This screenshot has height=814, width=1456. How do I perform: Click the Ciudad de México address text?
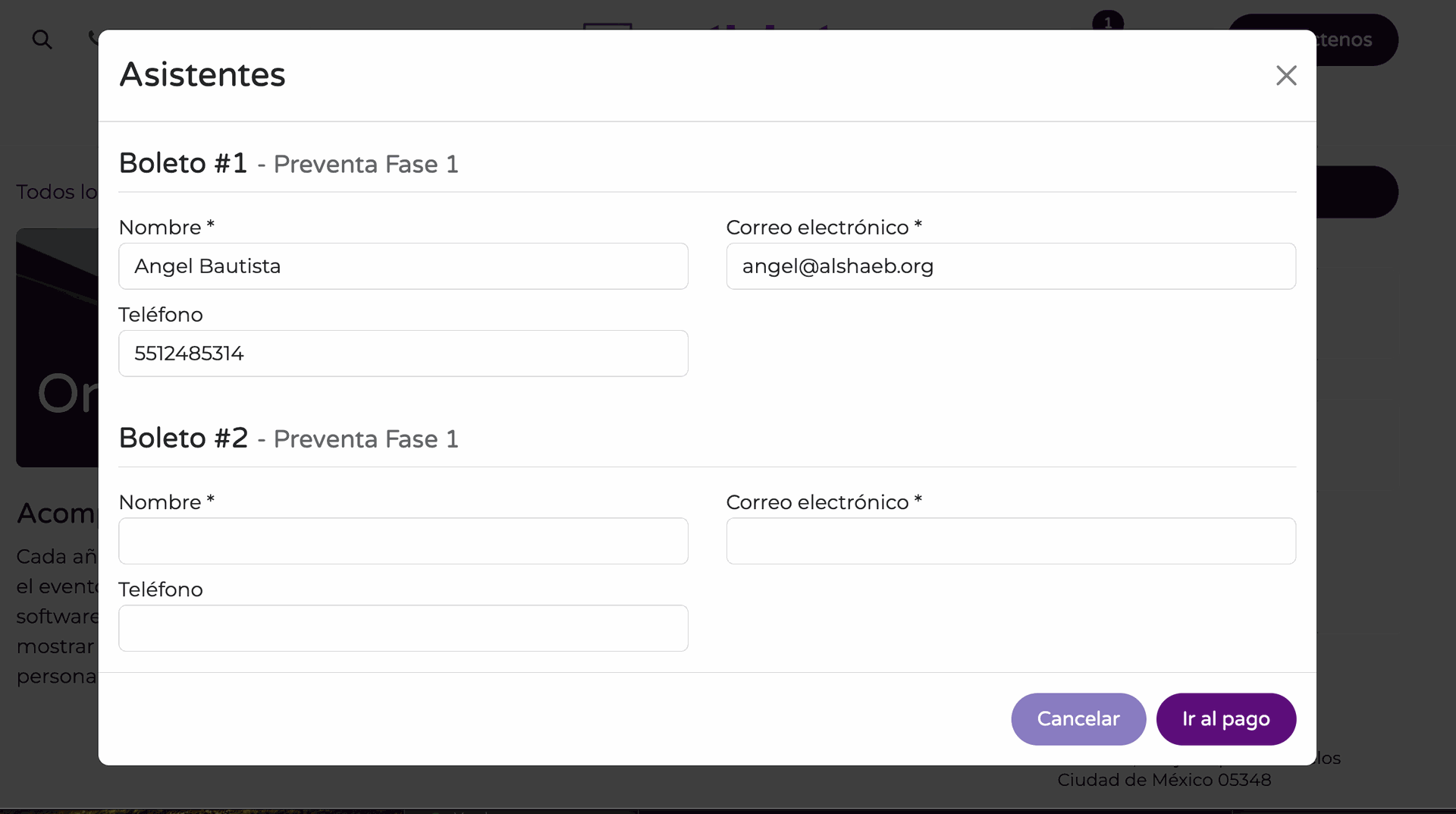pyautogui.click(x=1164, y=780)
